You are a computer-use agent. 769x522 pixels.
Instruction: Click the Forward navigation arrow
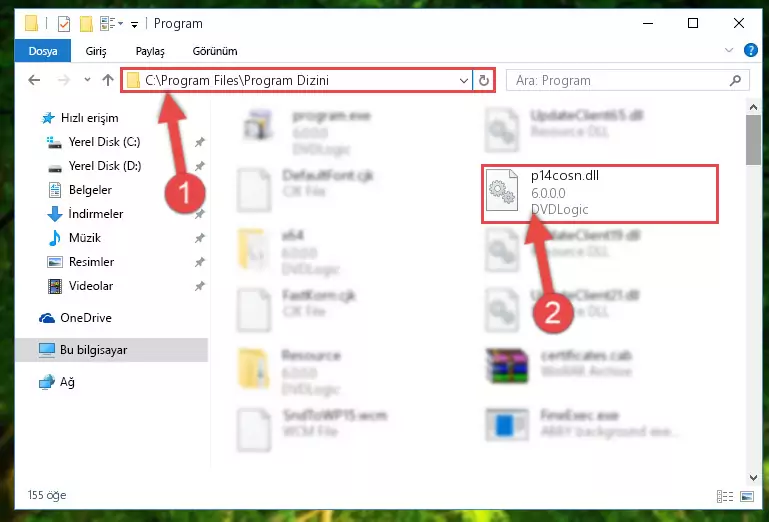click(64, 80)
